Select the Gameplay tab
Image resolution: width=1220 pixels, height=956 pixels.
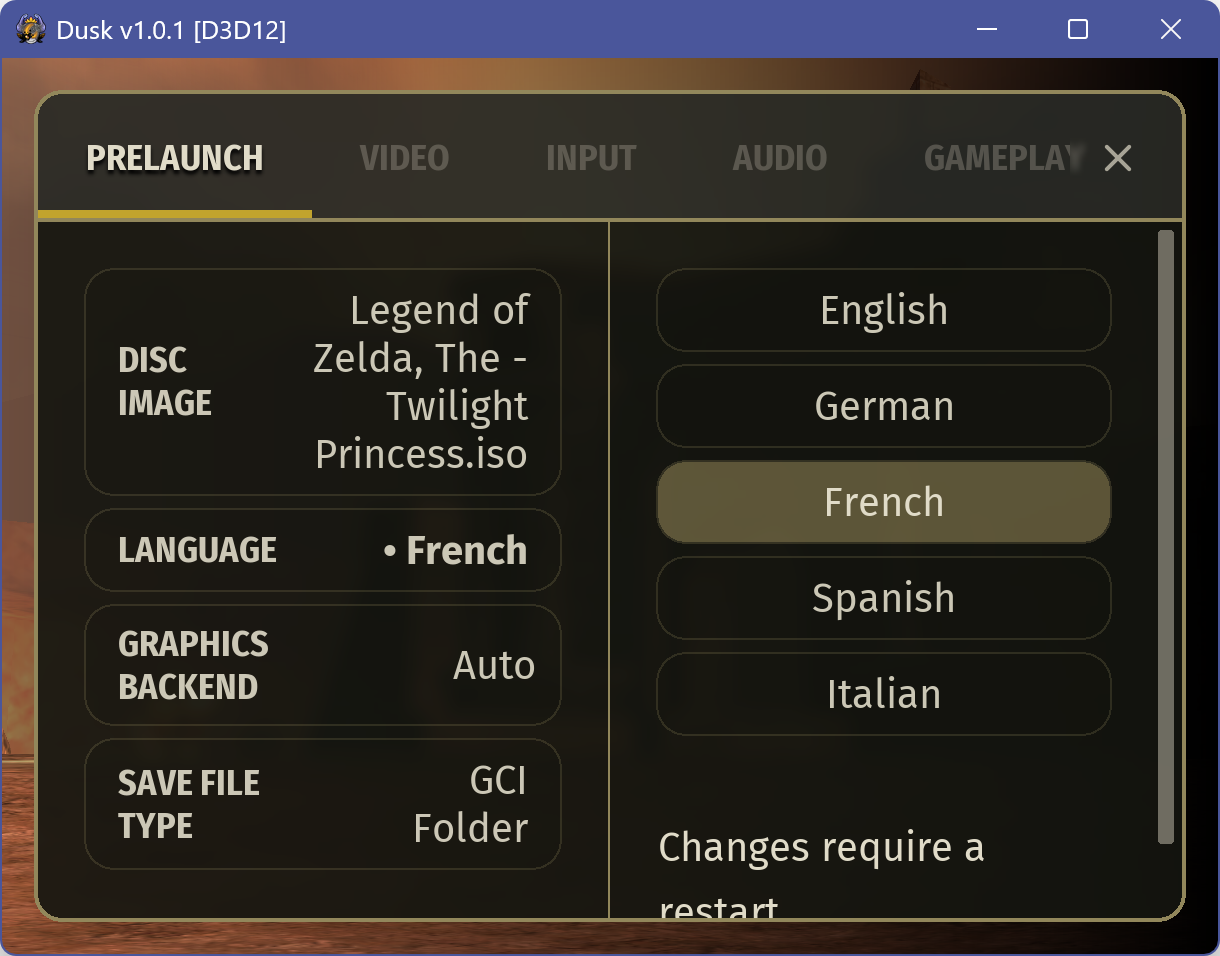(x=1003, y=158)
